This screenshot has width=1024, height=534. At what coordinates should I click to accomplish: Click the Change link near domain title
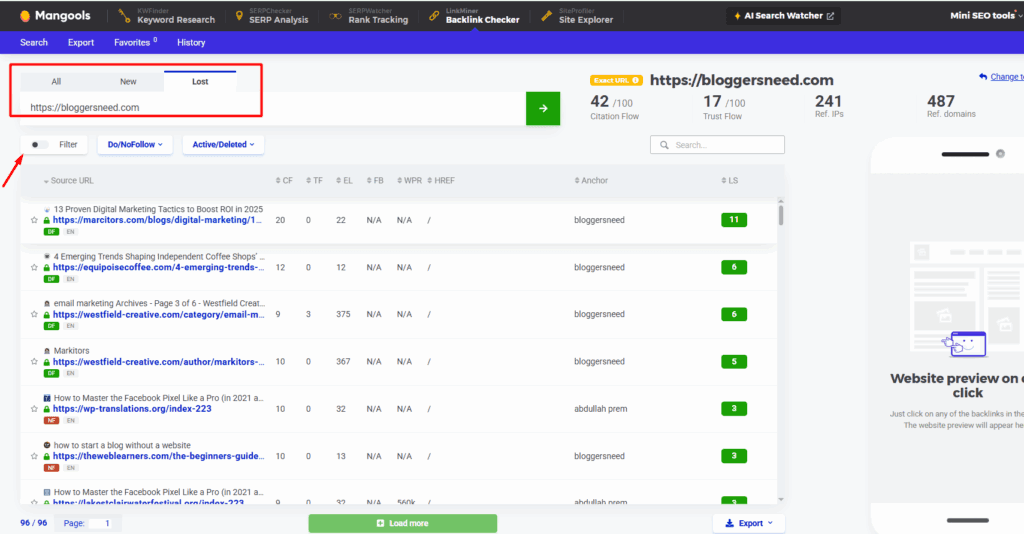(x=1001, y=77)
